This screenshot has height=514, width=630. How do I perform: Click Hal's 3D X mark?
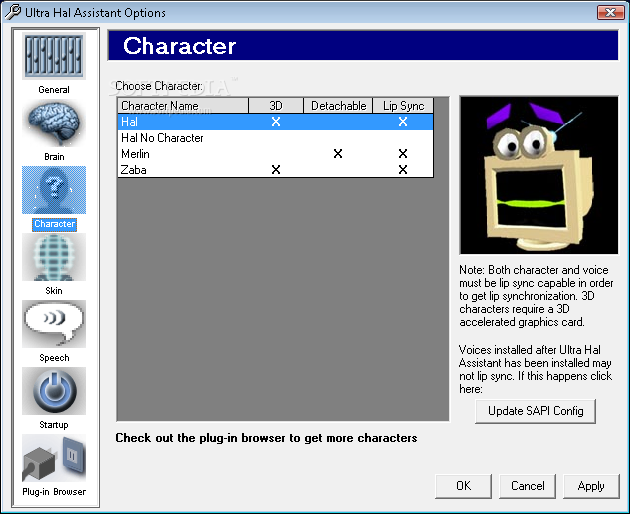coord(276,122)
